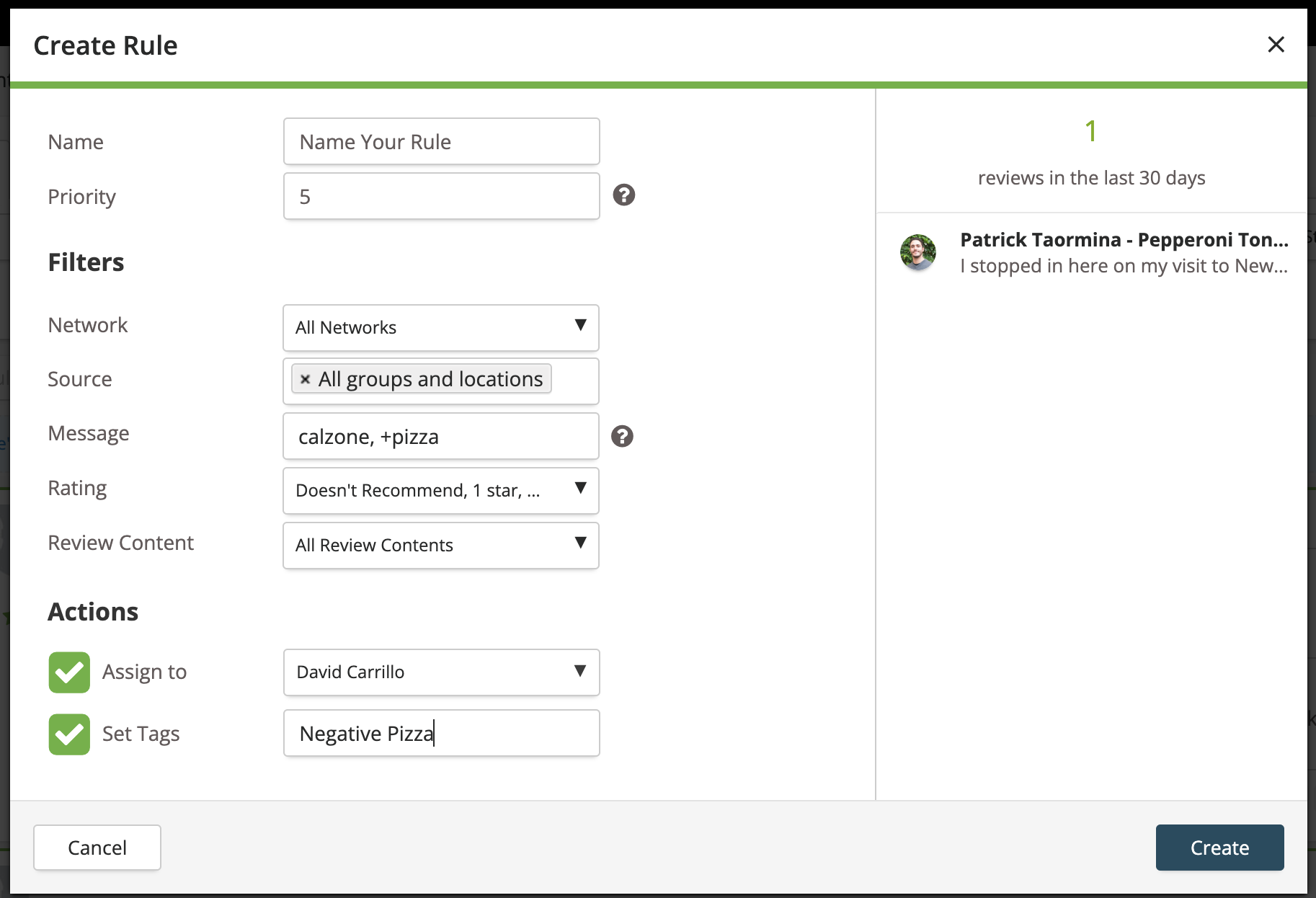Viewport: 1316px width, 898px height.
Task: Remove the All groups and locations tag
Action: coord(306,379)
